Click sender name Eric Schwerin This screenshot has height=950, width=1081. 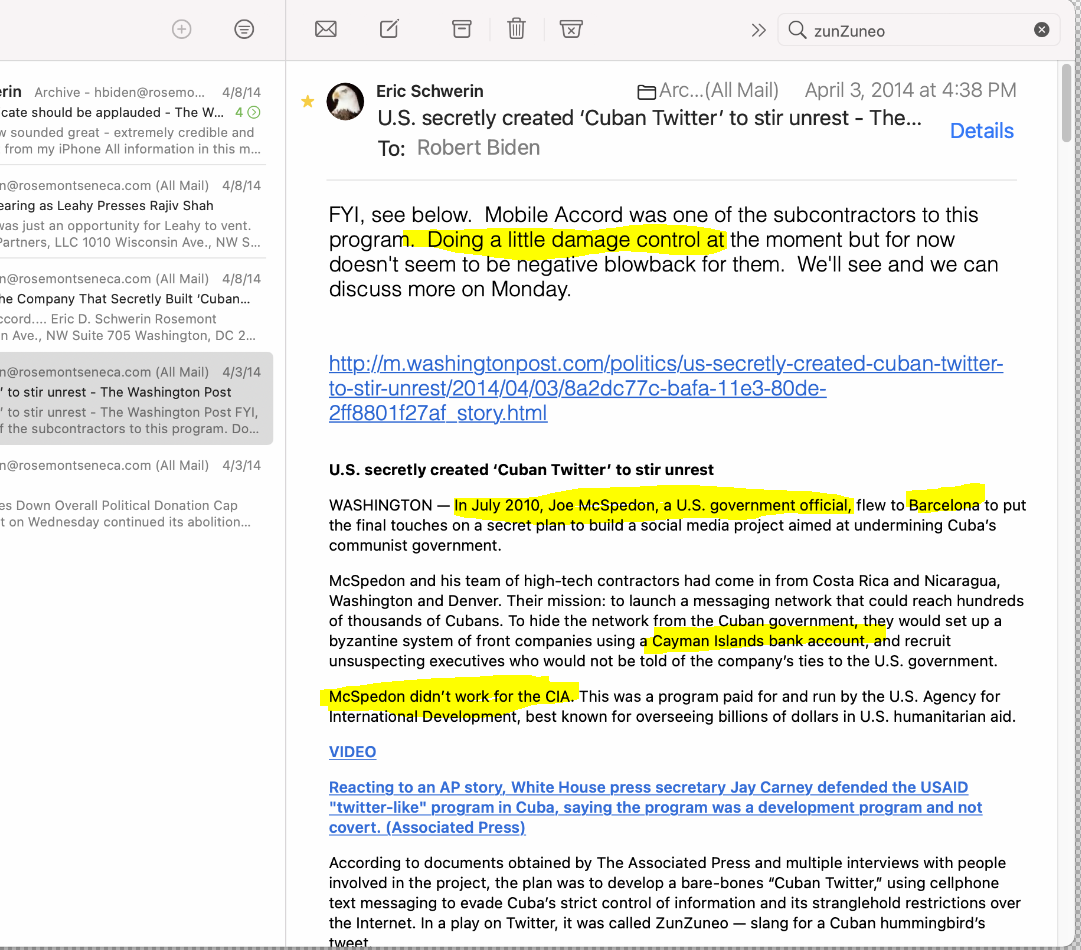tap(430, 91)
